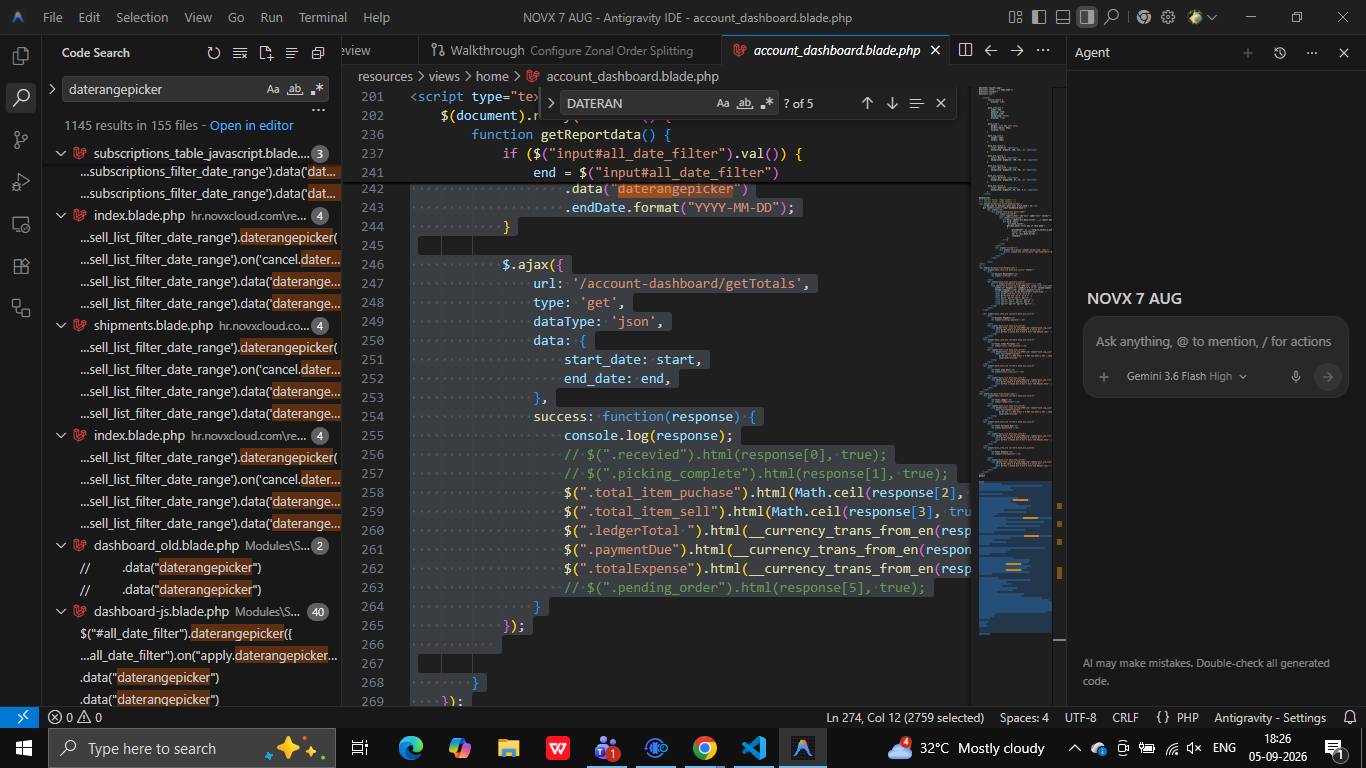Collapse the dashboard-js.blade.php results group
This screenshot has height=768, width=1366.
[x=61, y=611]
